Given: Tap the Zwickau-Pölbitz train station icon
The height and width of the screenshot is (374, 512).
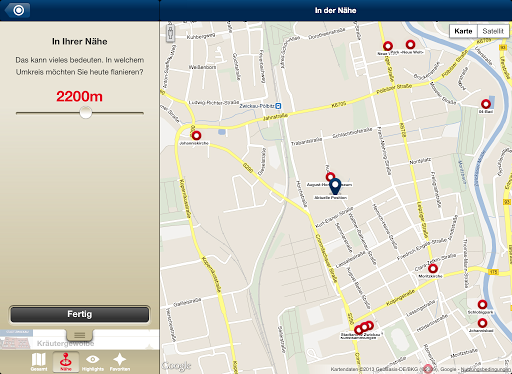Looking at the screenshot, I should click(278, 106).
